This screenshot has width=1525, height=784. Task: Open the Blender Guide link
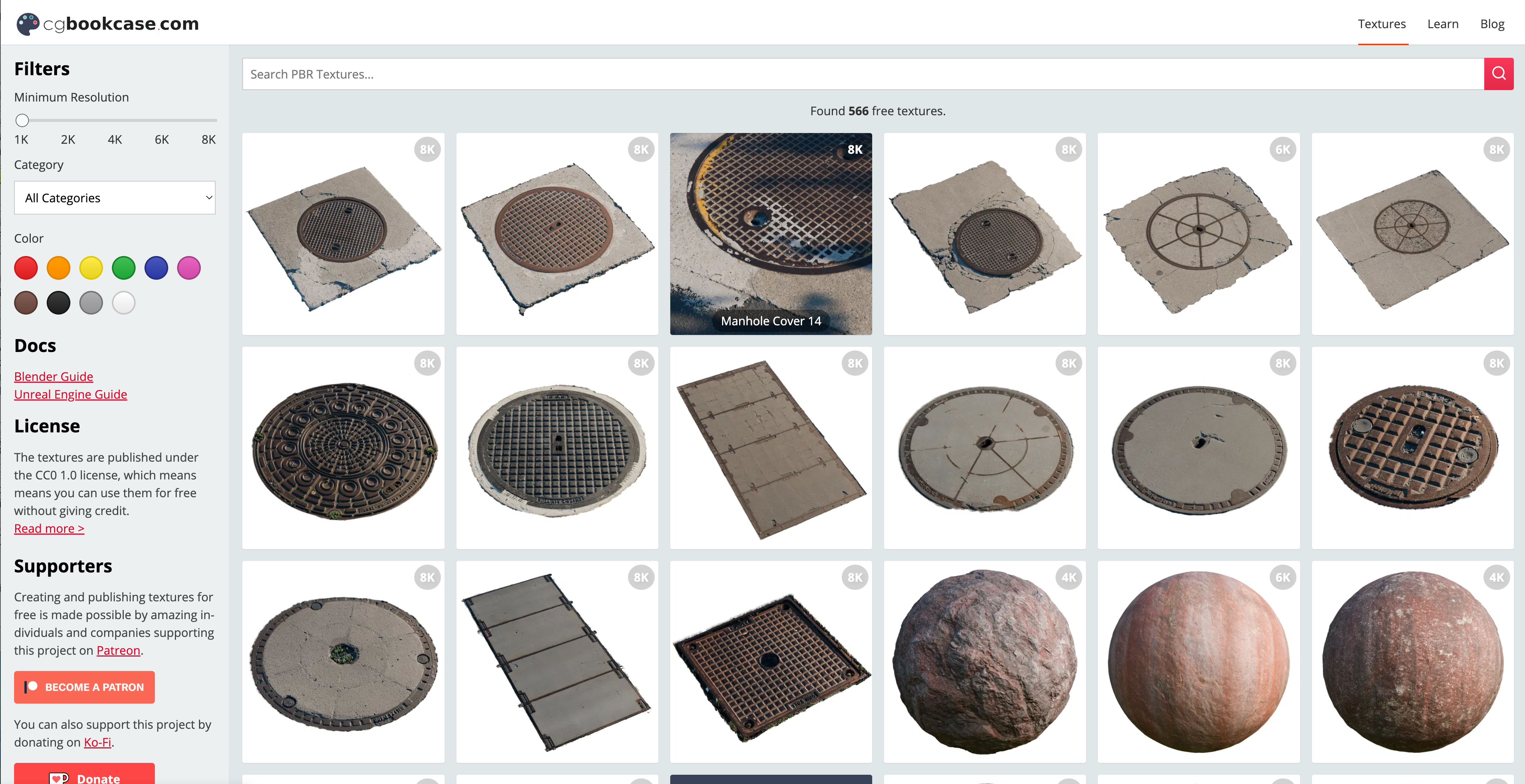(54, 376)
